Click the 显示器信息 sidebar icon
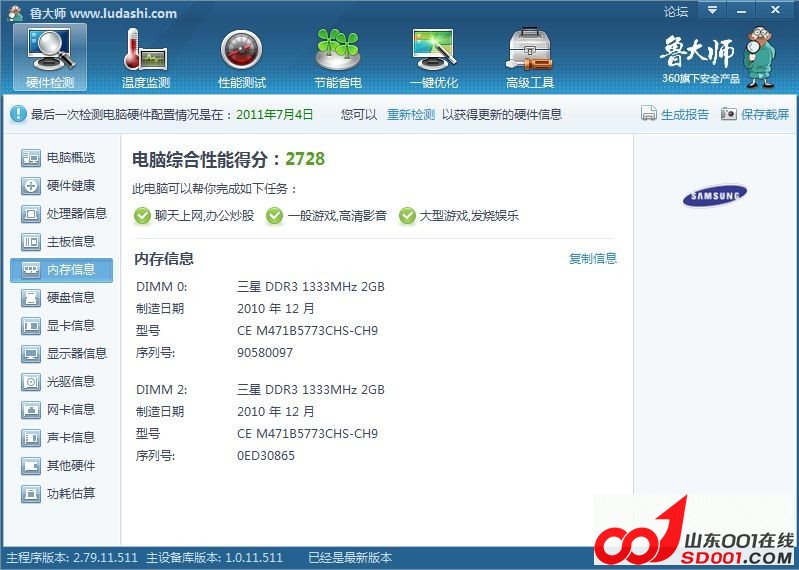Viewport: 799px width, 570px height. pos(31,354)
